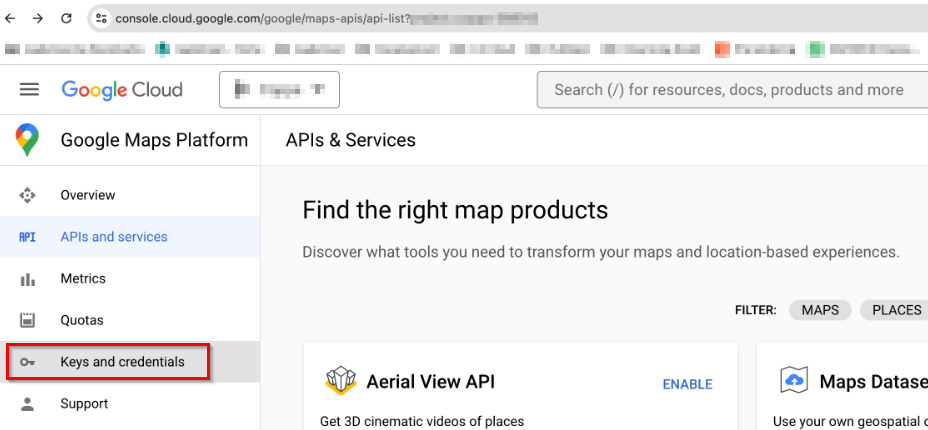The image size is (928, 430).
Task: Focus the resources and docs search field
Action: pyautogui.click(x=732, y=90)
